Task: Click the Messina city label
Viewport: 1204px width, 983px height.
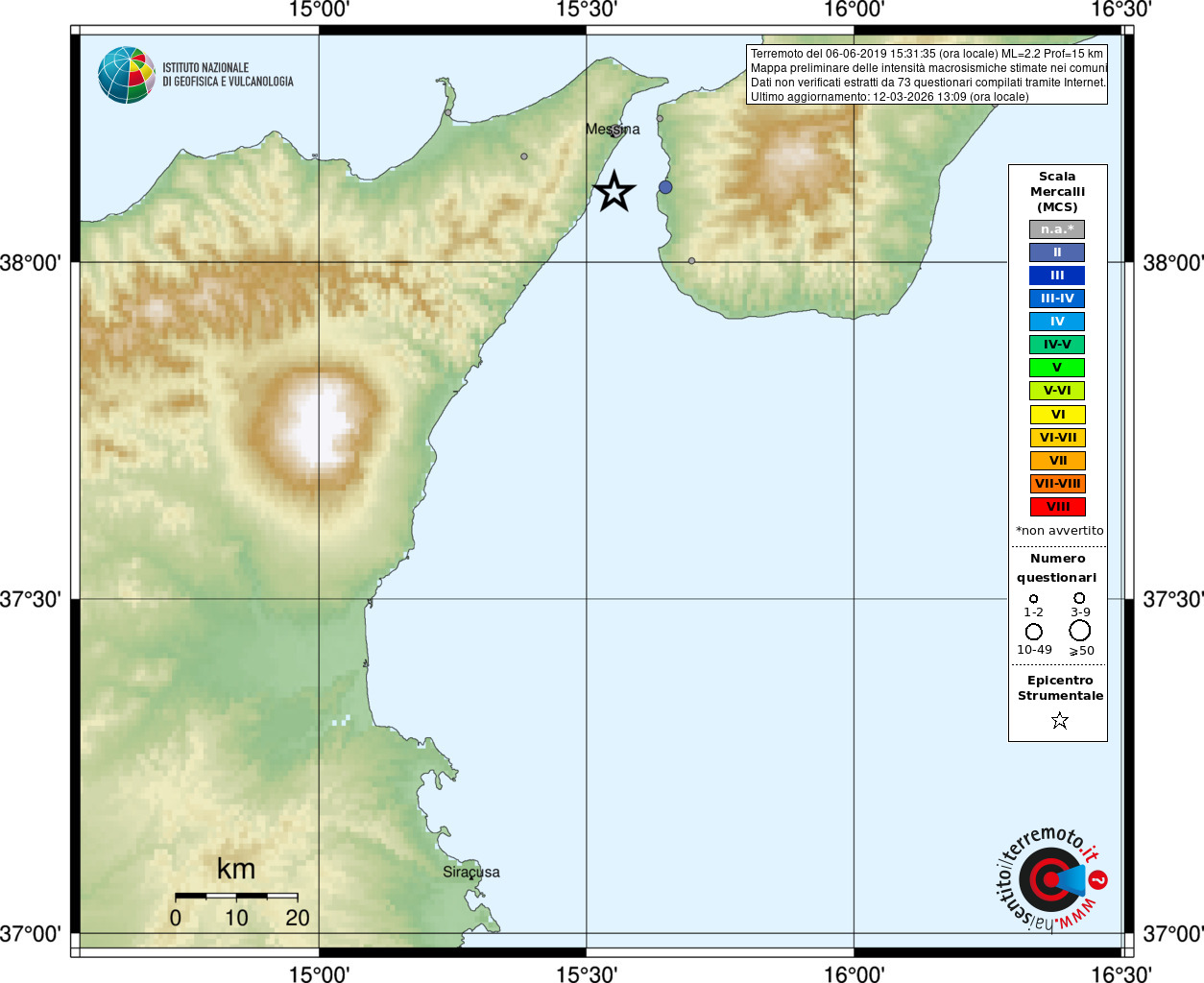Action: (x=613, y=129)
